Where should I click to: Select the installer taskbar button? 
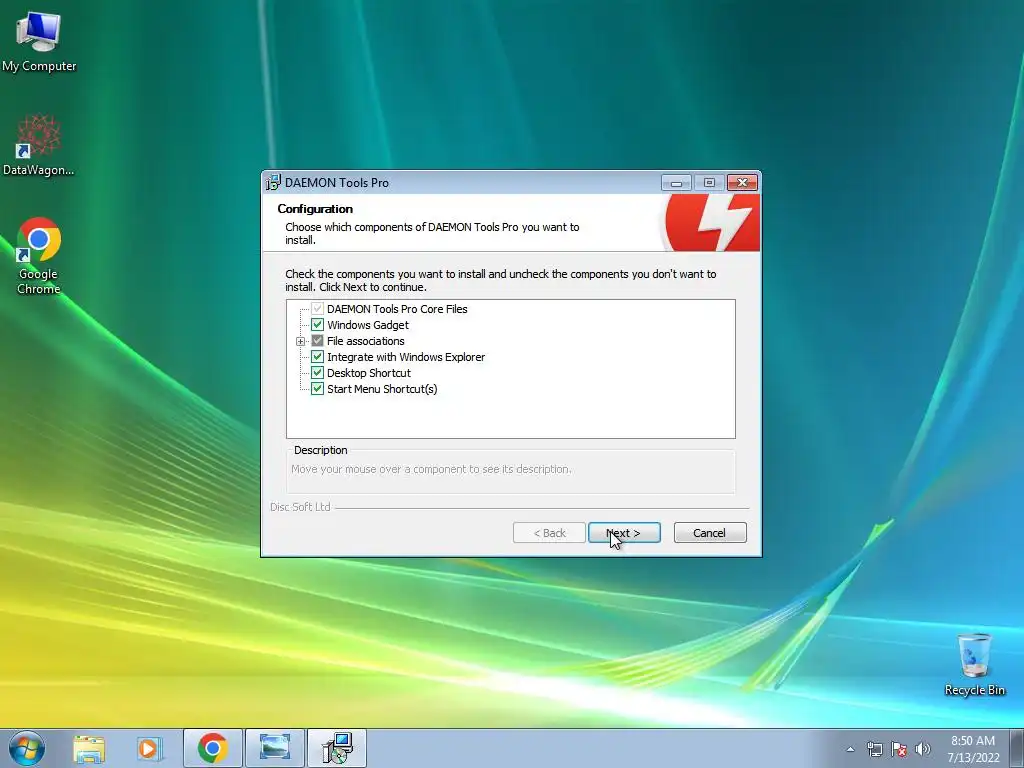pyautogui.click(x=337, y=748)
